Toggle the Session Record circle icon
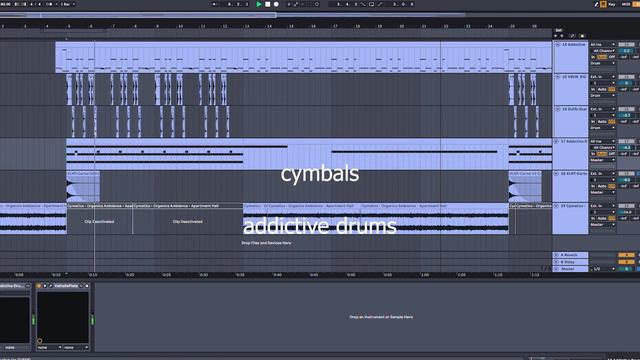The image size is (640, 360). click(317, 4)
